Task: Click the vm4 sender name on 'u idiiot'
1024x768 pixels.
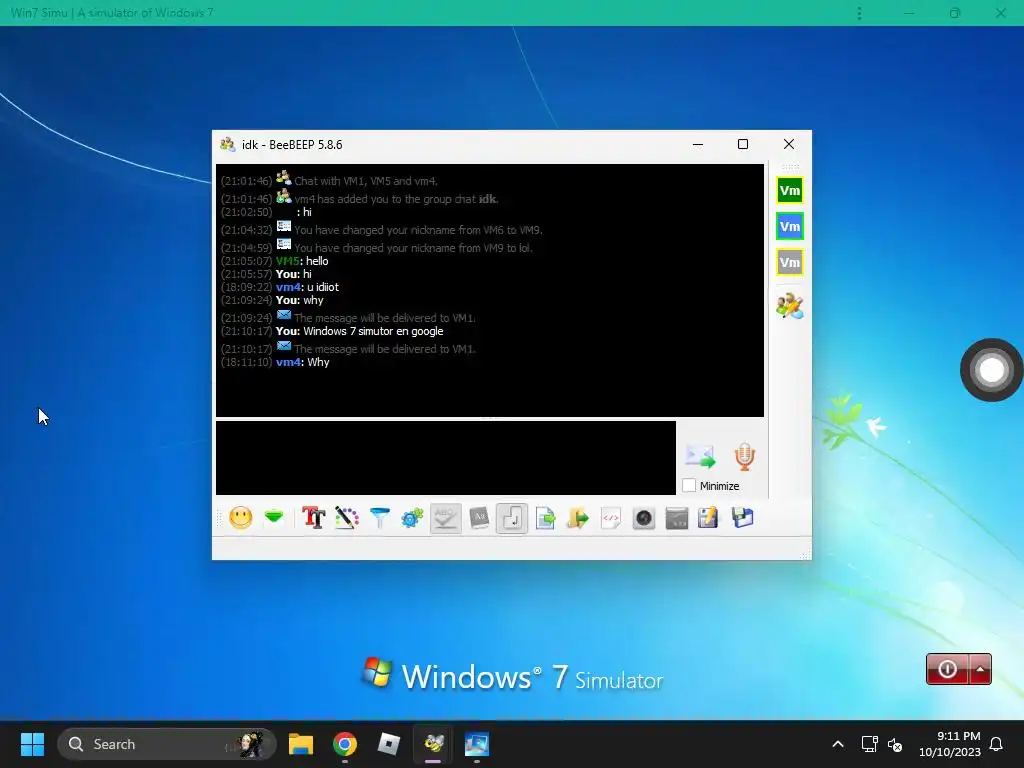Action: [x=288, y=287]
